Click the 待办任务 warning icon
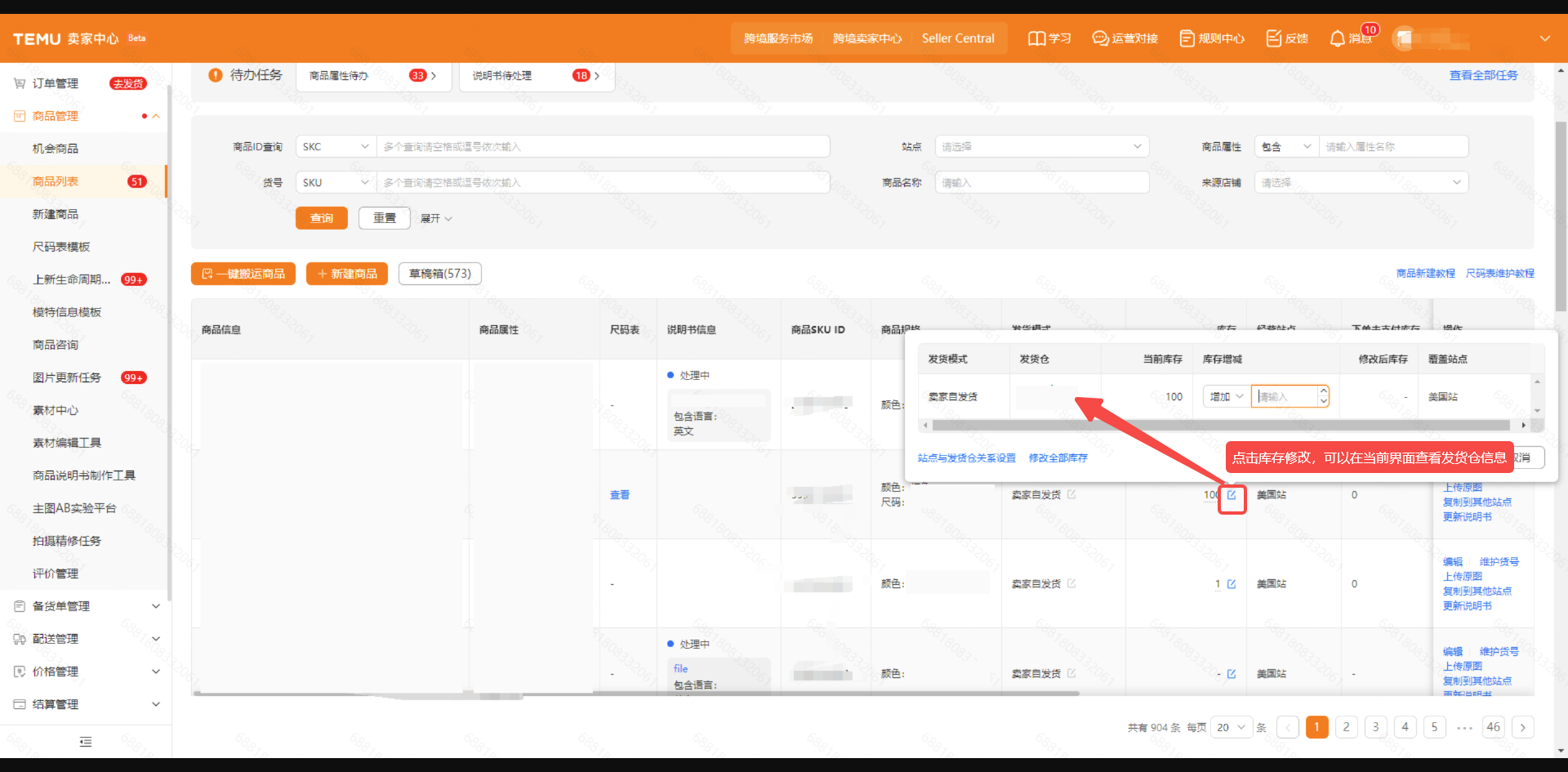 click(216, 75)
